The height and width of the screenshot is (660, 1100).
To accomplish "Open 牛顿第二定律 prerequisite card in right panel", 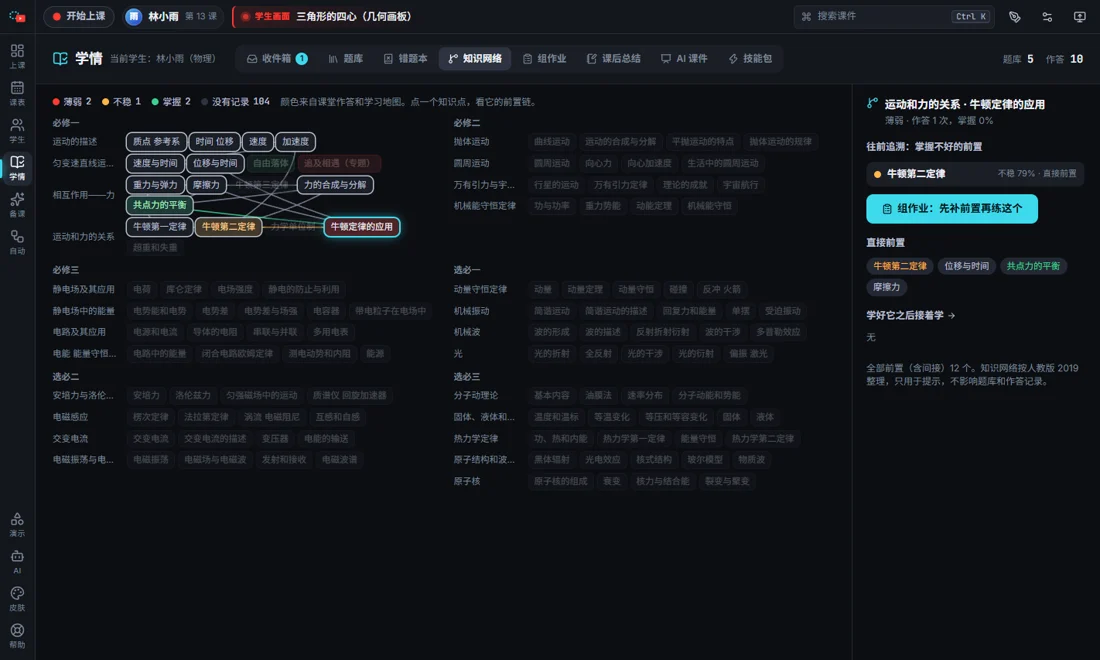I will (975, 173).
